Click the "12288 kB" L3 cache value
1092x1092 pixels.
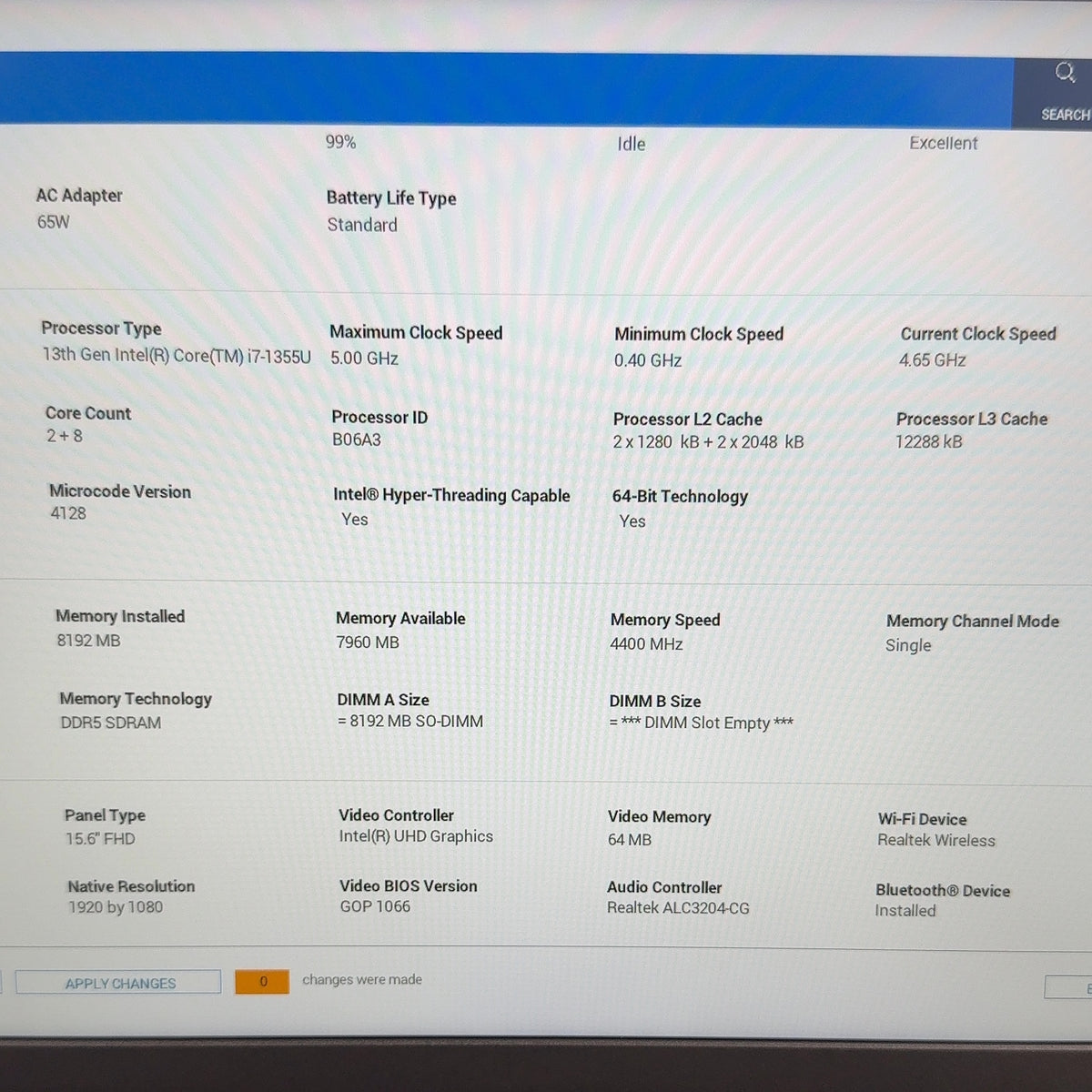(929, 442)
